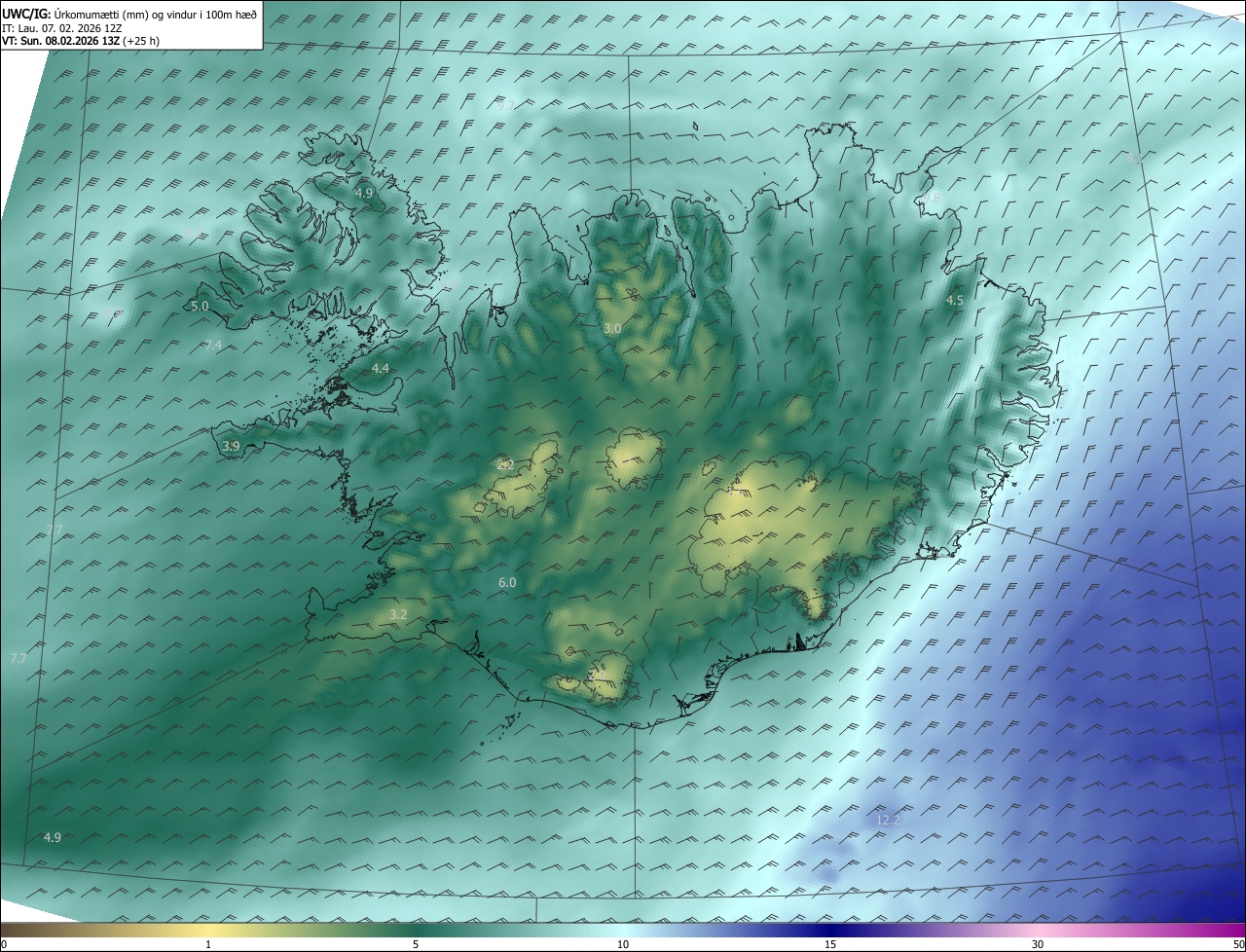Select the 3.9 value label on the map
1246x952 pixels.
click(x=231, y=446)
